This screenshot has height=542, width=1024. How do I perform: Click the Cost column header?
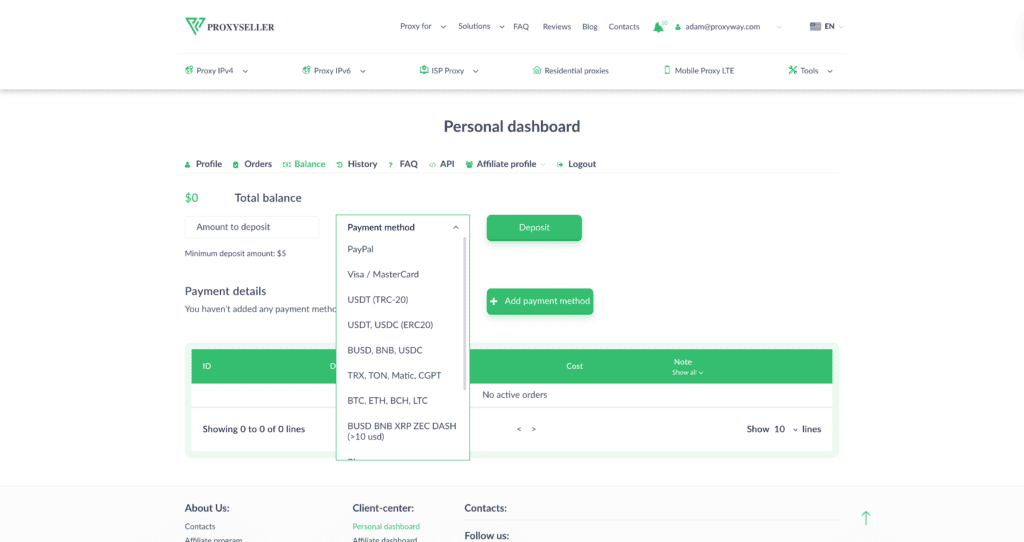coord(574,366)
